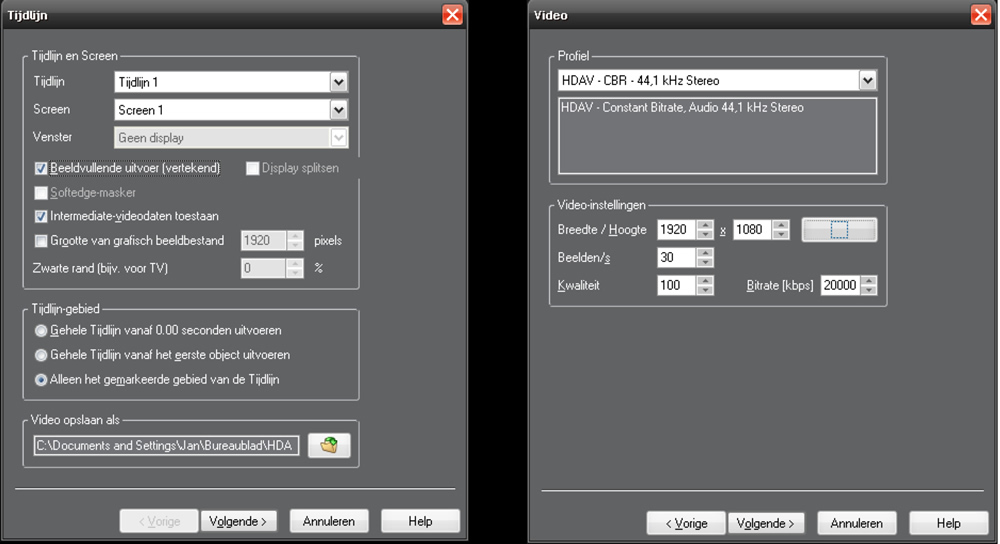This screenshot has width=1000, height=544.
Task: Select Gehele Tijdlijn vanaf 0.00 seconden uitvoeren
Action: 41,330
